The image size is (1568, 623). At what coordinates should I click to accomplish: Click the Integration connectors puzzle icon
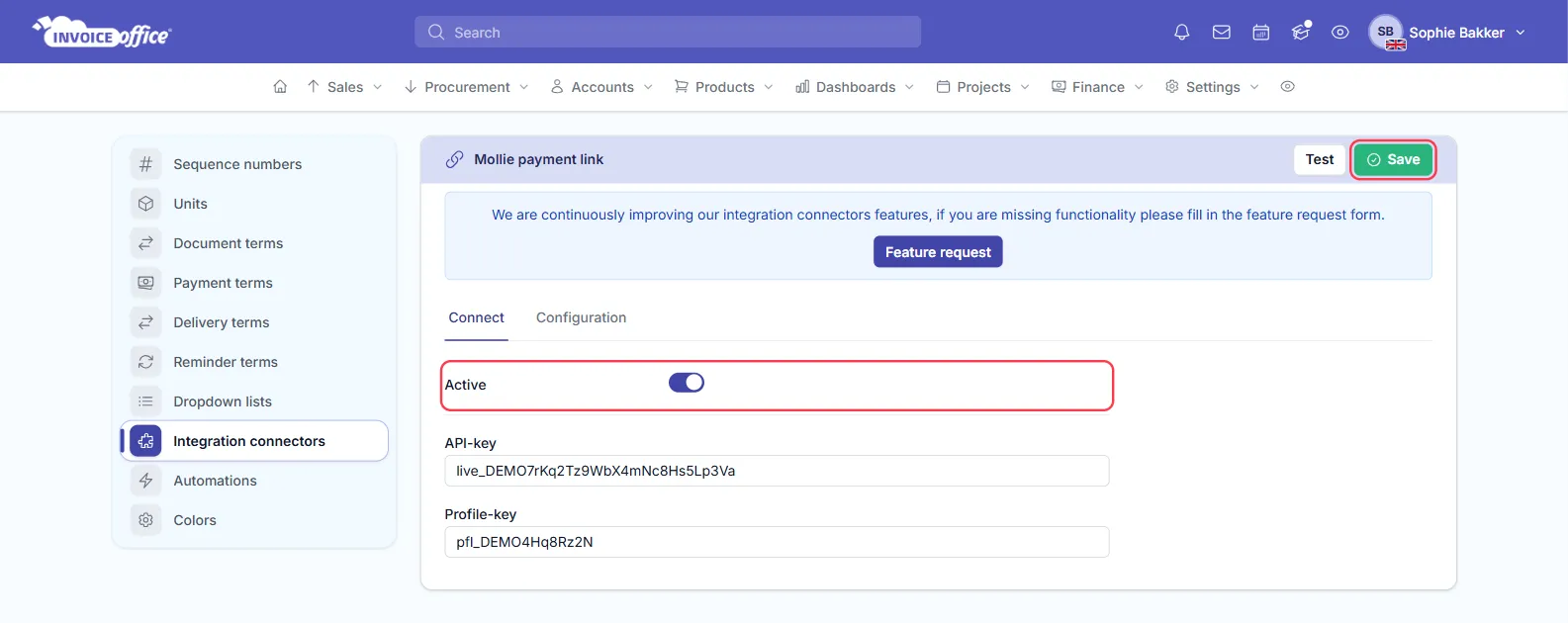click(145, 441)
